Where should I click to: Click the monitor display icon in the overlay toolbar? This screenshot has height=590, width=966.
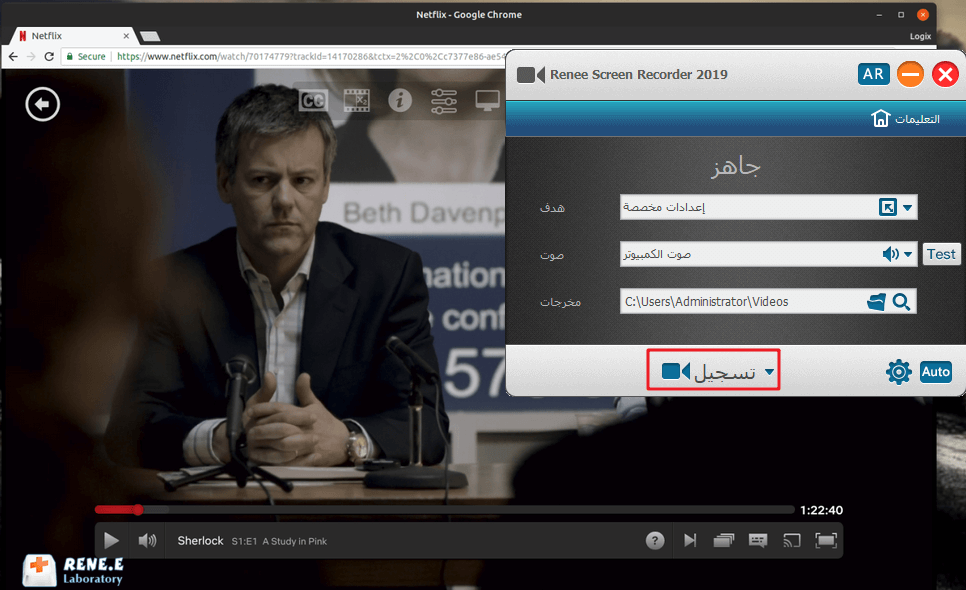pyautogui.click(x=487, y=100)
